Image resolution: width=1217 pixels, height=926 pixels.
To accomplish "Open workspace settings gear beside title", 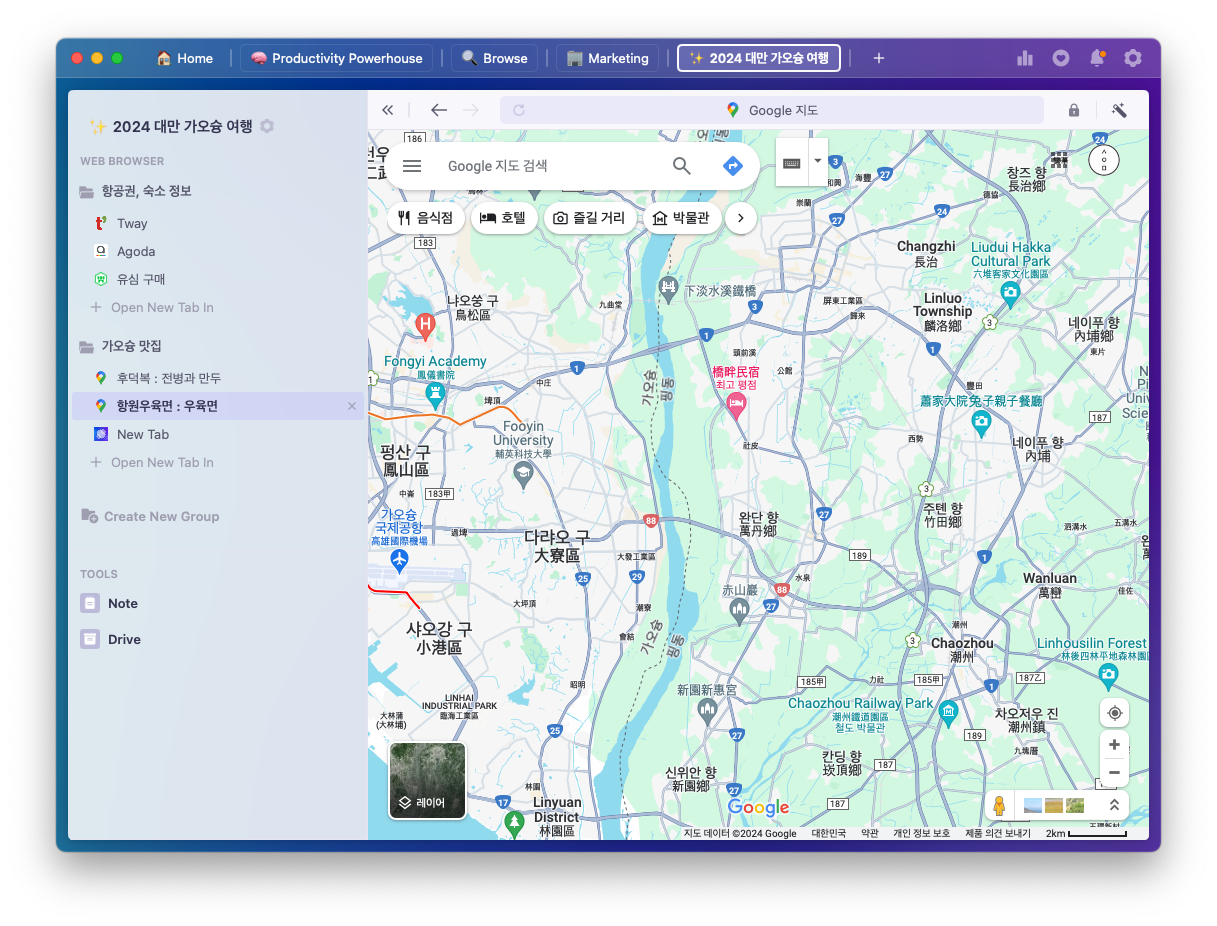I will 267,126.
